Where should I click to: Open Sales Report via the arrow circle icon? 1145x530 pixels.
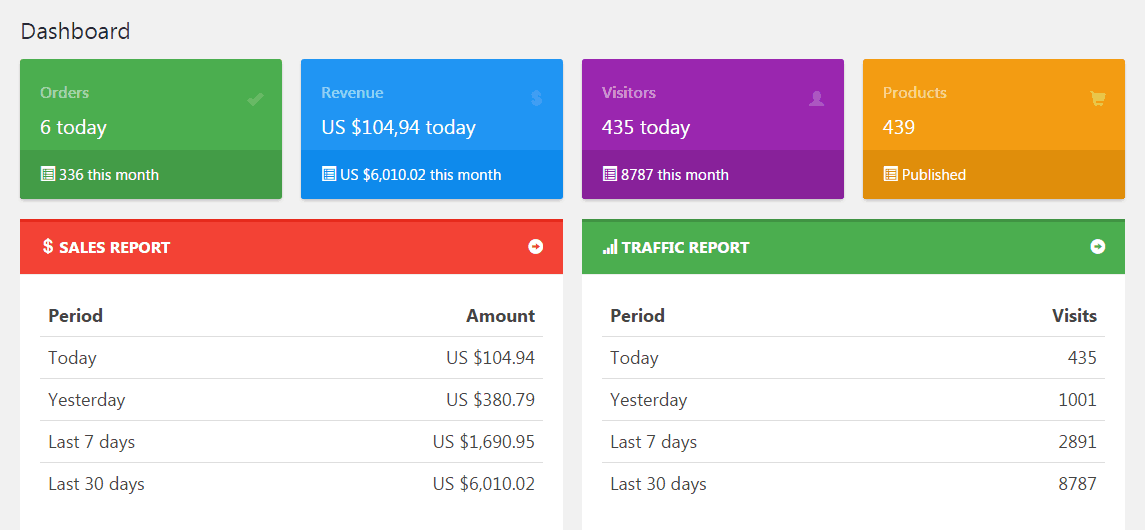(x=536, y=246)
